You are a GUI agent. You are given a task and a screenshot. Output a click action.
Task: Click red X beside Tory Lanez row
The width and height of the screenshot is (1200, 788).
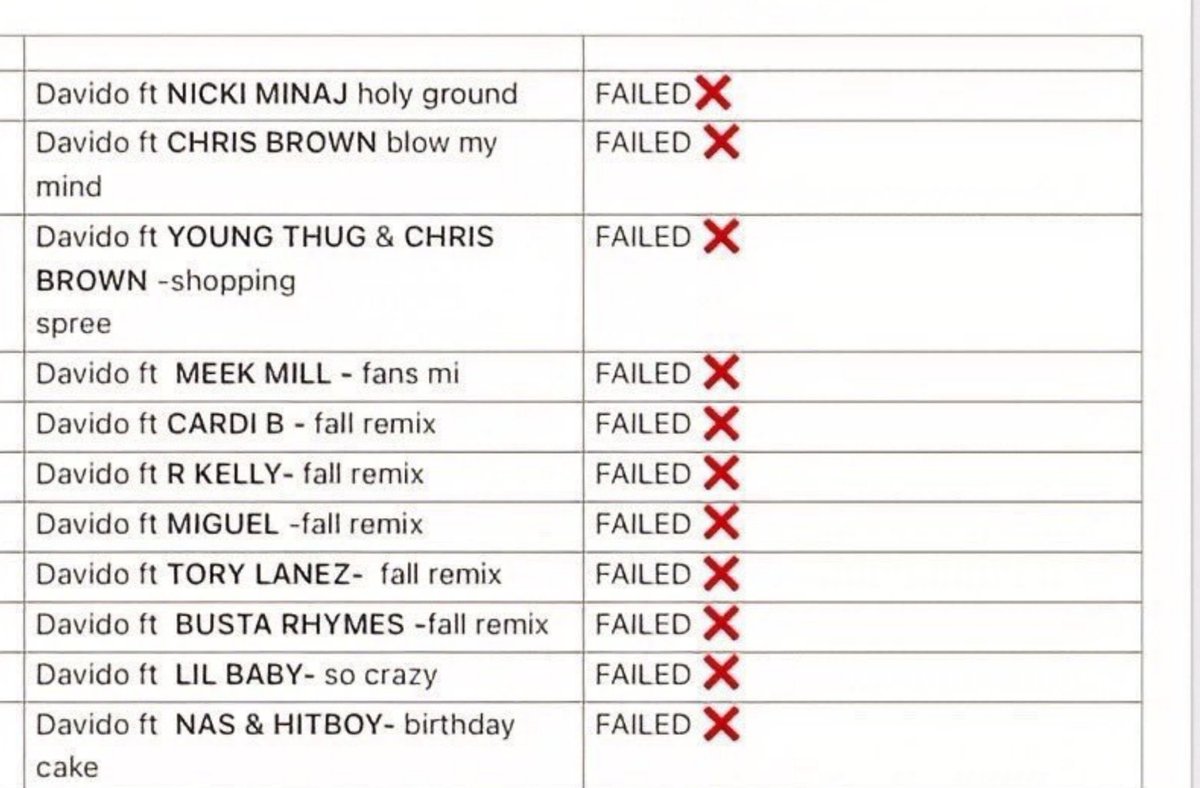721,574
